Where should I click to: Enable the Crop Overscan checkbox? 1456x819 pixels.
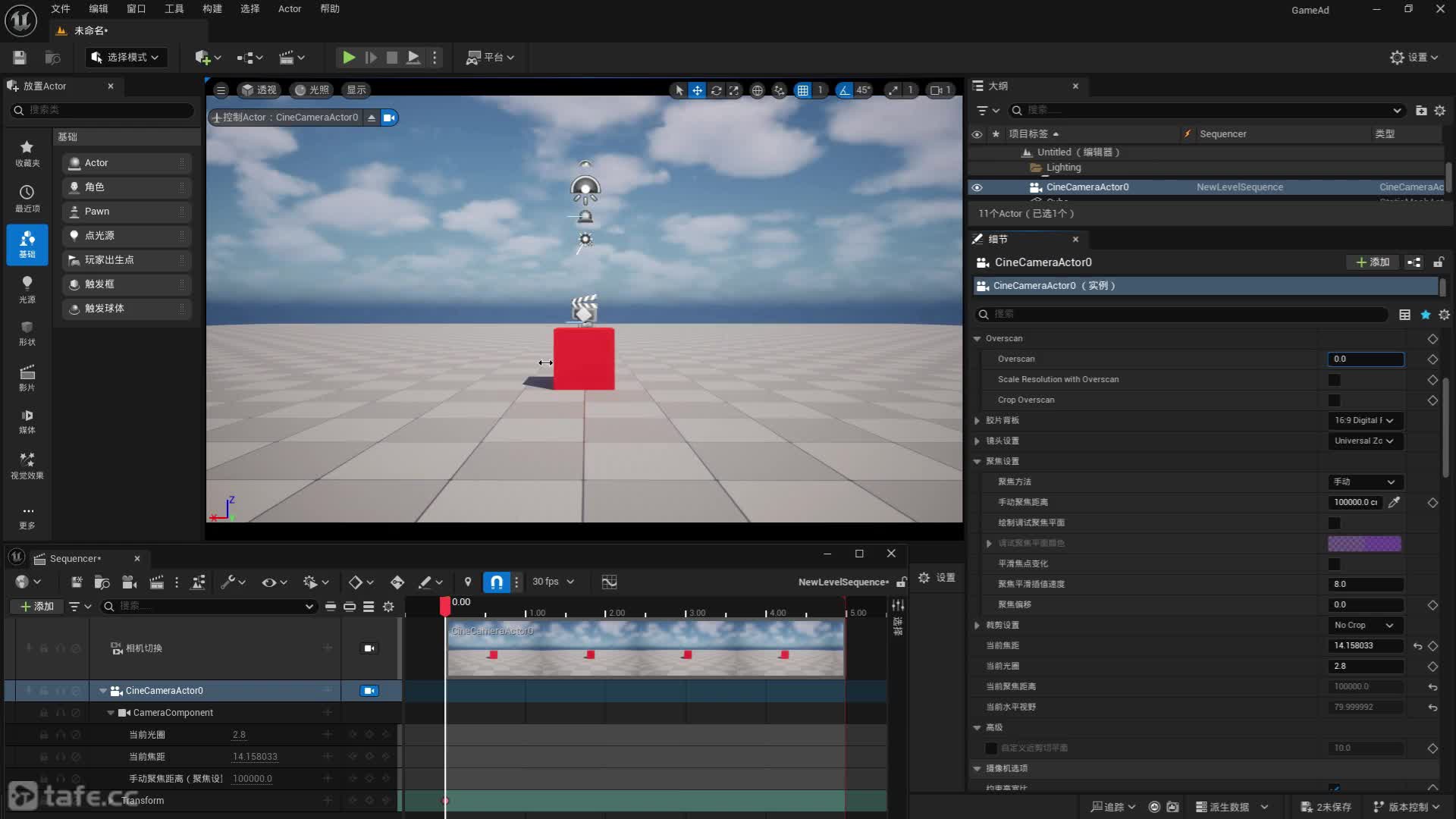pyautogui.click(x=1335, y=400)
